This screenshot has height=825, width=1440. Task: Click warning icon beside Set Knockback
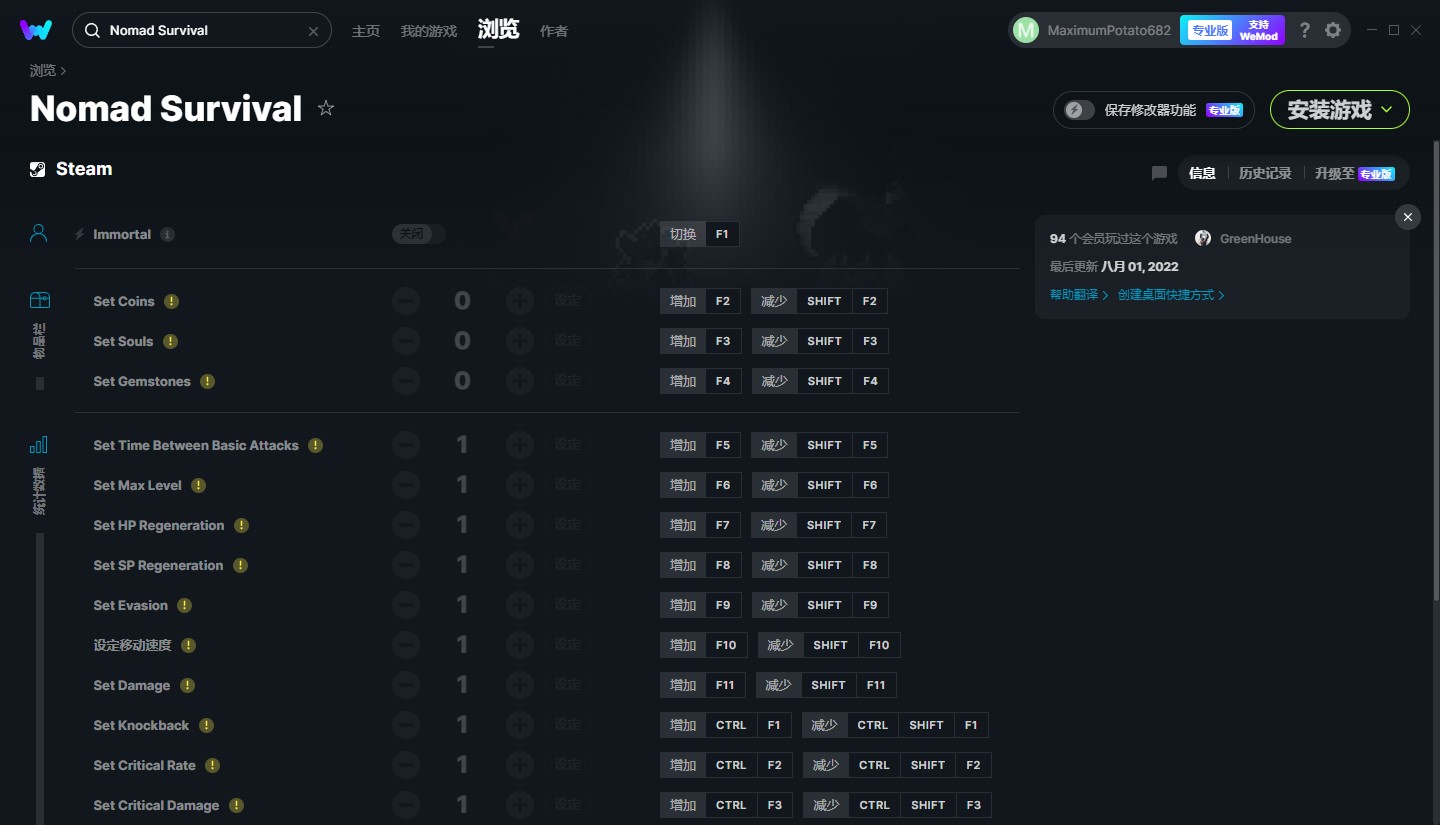pos(206,725)
